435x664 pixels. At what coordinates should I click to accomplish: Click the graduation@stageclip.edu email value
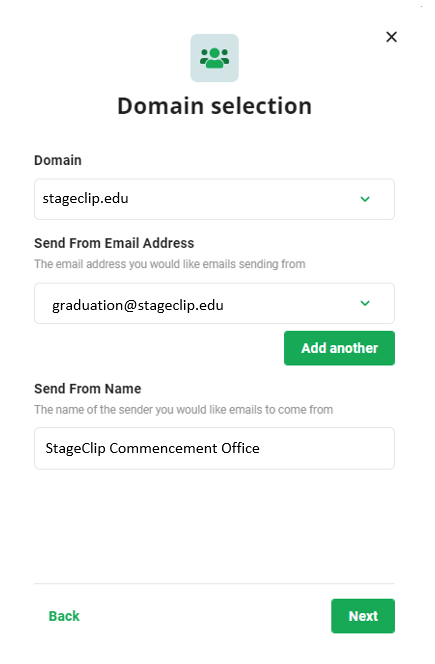tap(138, 305)
